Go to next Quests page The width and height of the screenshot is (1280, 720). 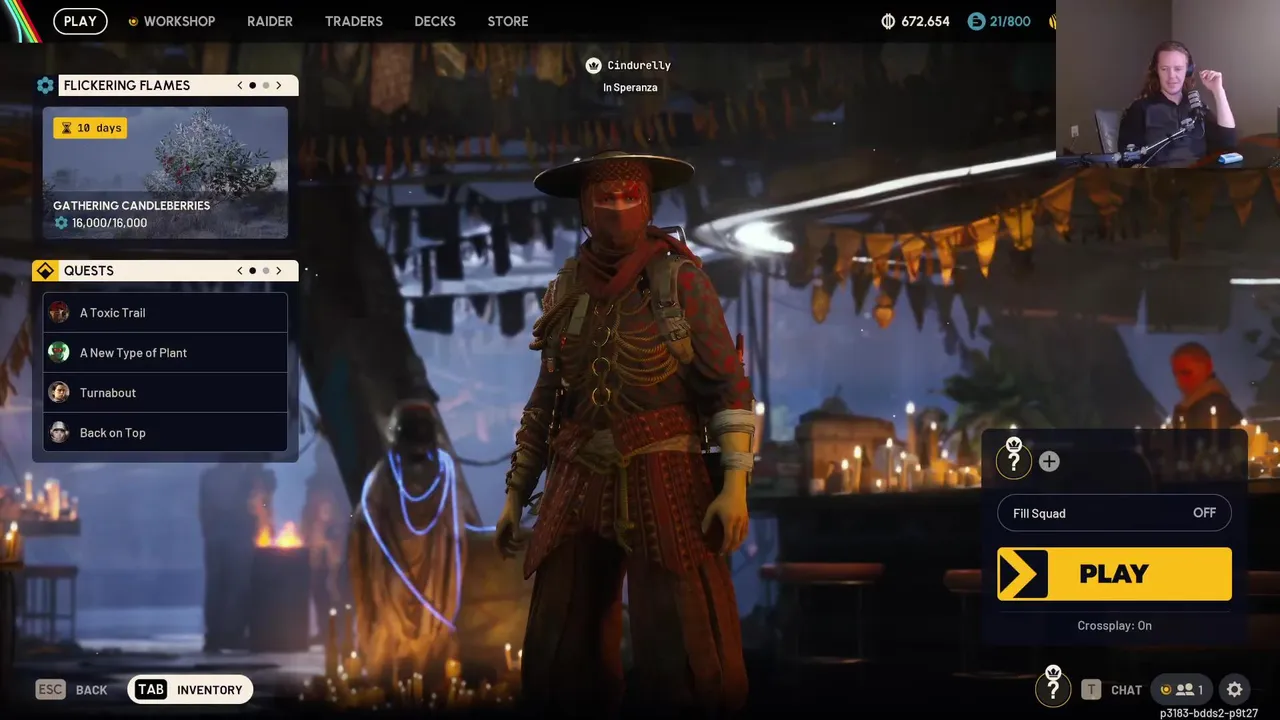tap(279, 270)
